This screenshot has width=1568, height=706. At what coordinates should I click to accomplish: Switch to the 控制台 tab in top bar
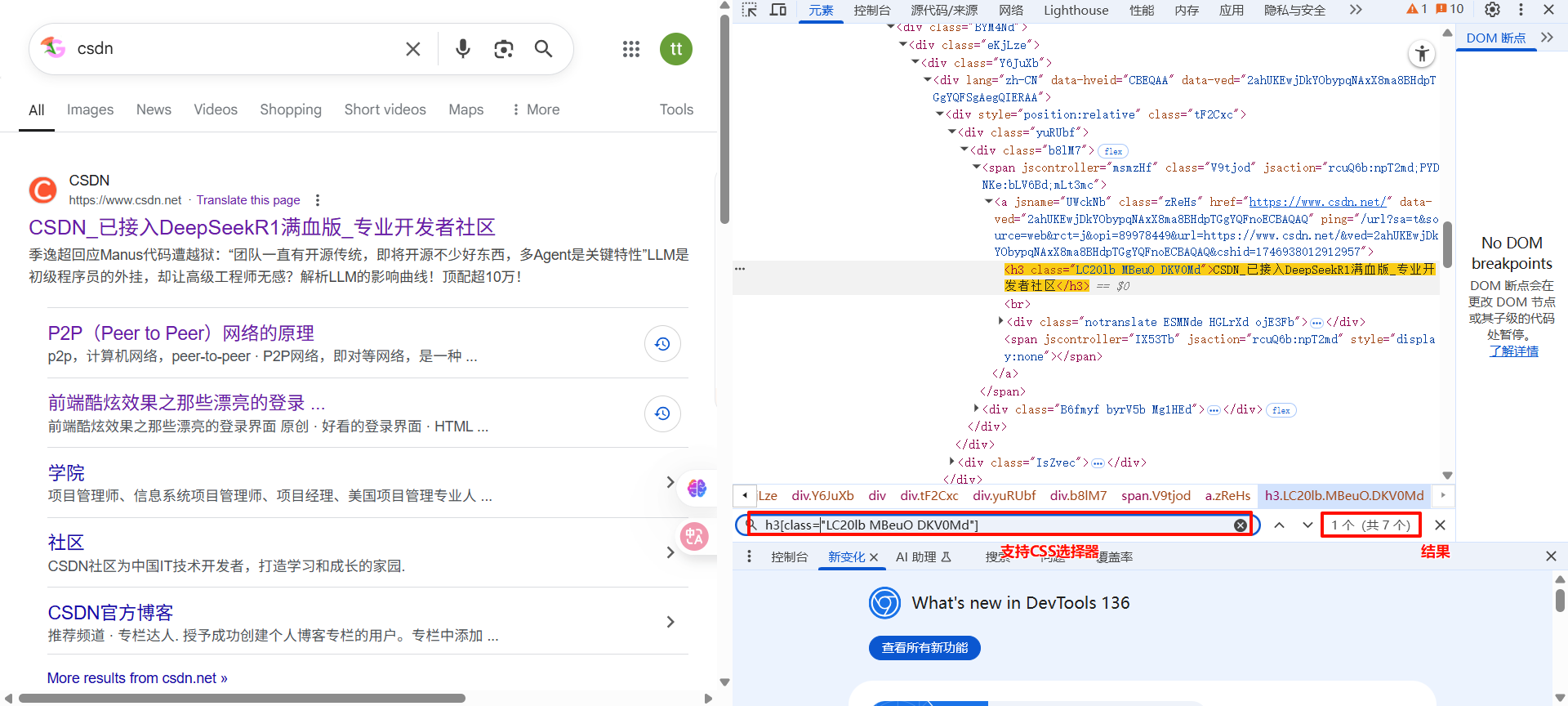(871, 10)
